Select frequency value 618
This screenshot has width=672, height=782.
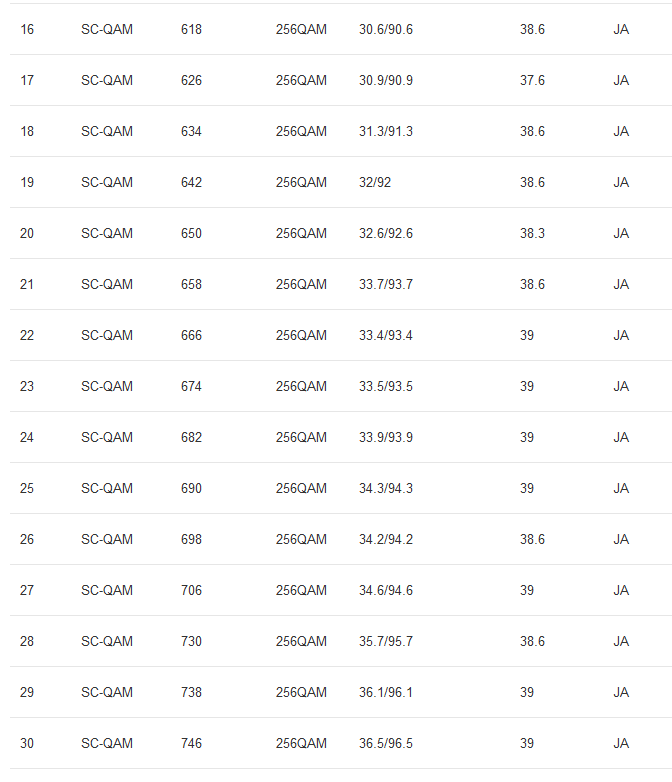click(x=191, y=30)
